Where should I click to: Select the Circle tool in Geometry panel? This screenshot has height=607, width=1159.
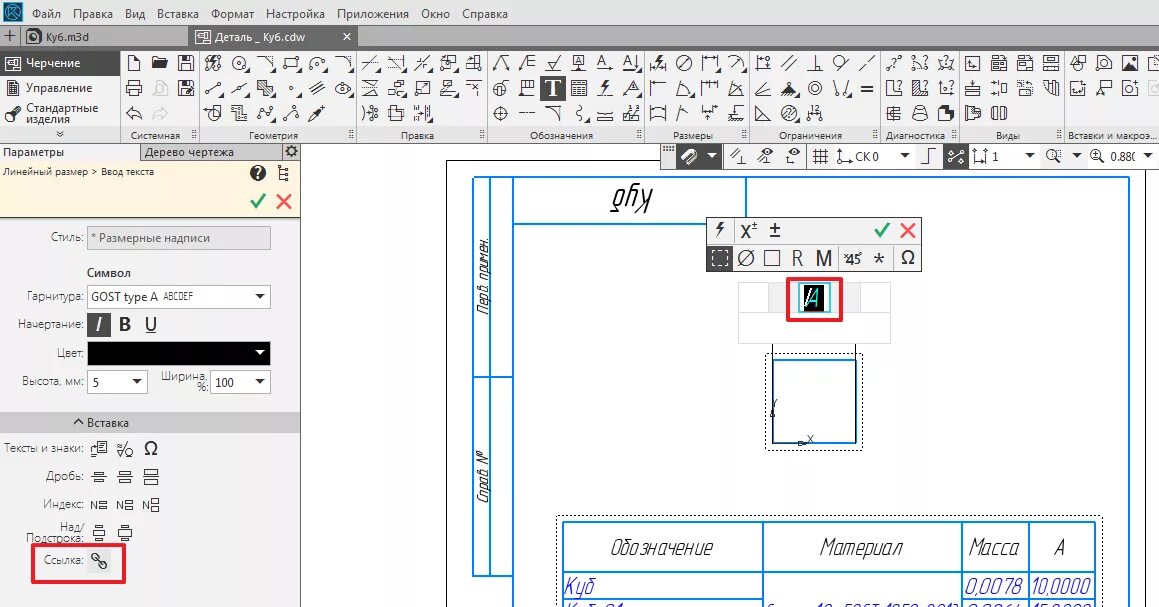(239, 64)
